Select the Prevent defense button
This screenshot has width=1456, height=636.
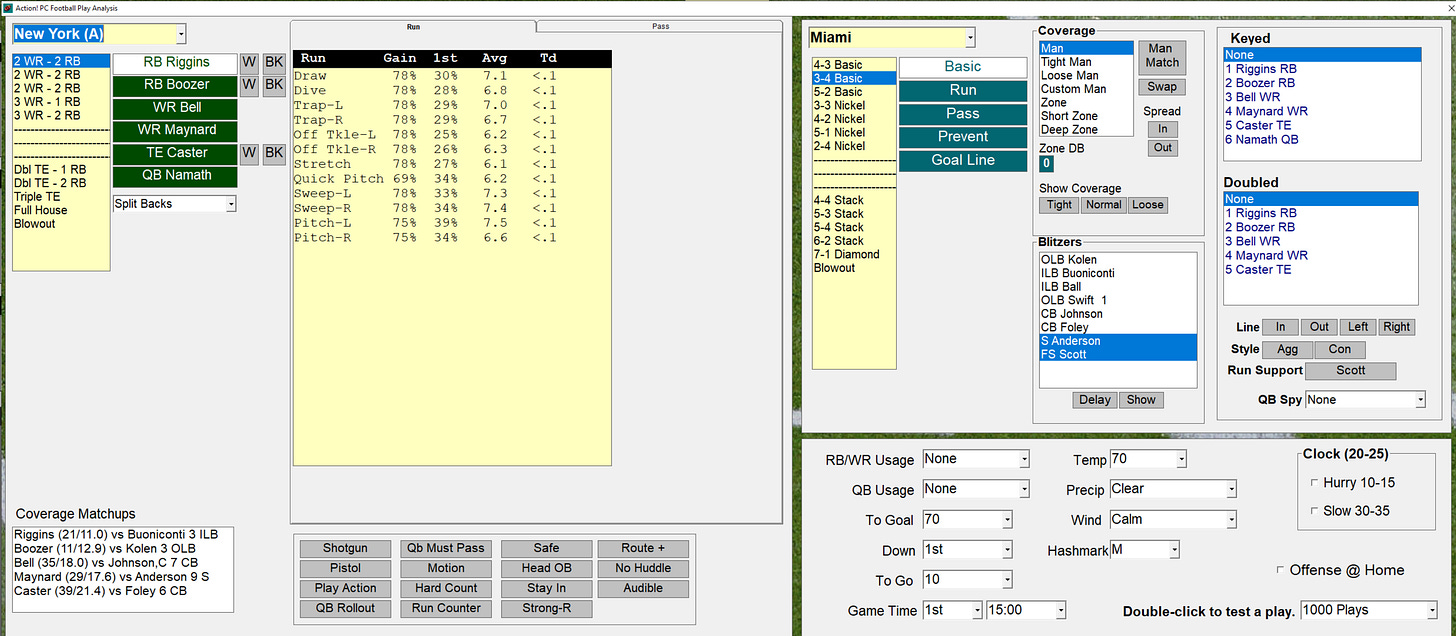coord(963,137)
